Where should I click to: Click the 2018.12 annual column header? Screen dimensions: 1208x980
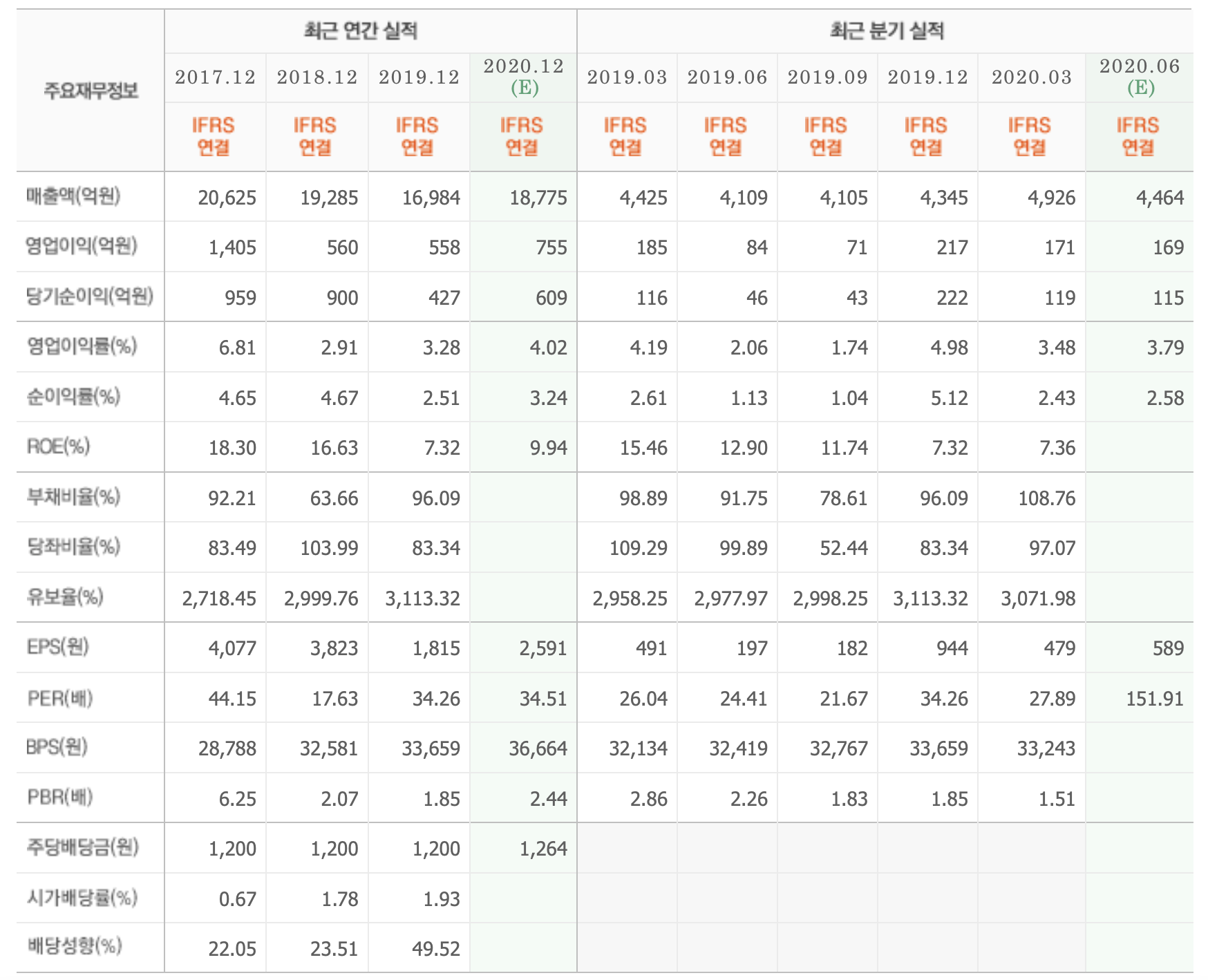point(317,77)
